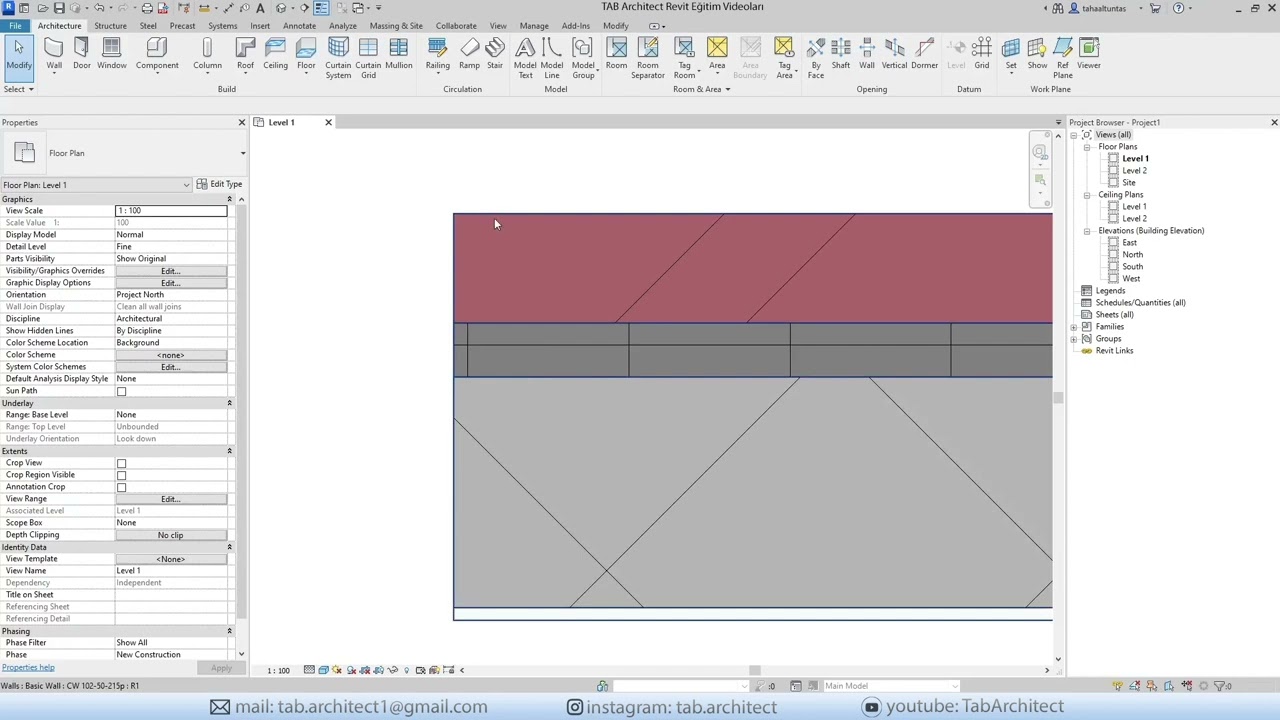Select the Column tool
This screenshot has width=1280, height=720.
[207, 54]
